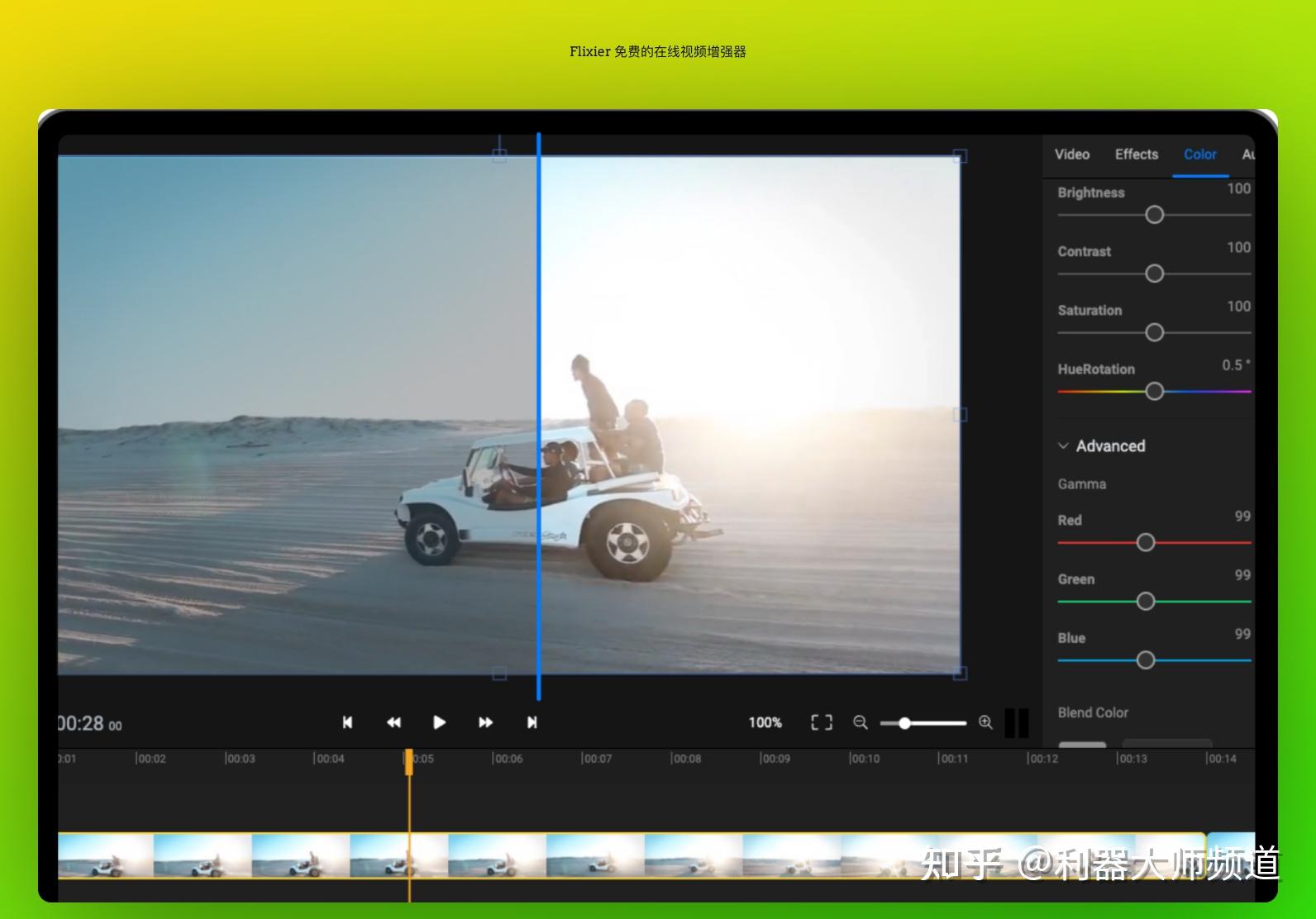This screenshot has width=1316, height=919.
Task: Click the 00:10 mark on the timeline ruler
Action: coord(865,759)
